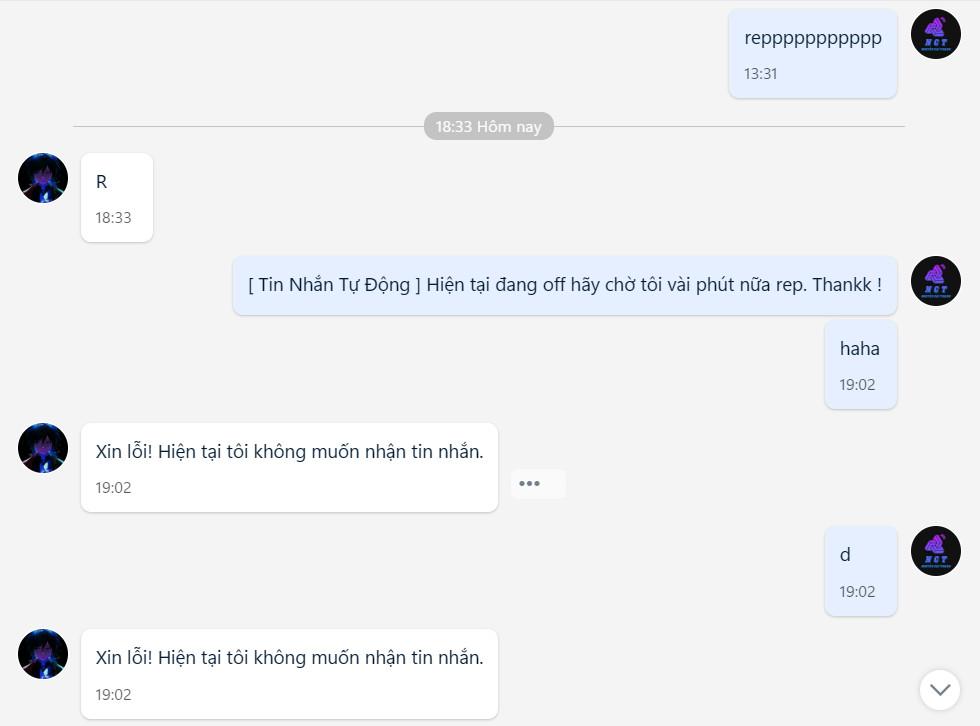The image size is (980, 726).
Task: Select the first "Xin lỗi!" message text
Action: click(x=289, y=452)
